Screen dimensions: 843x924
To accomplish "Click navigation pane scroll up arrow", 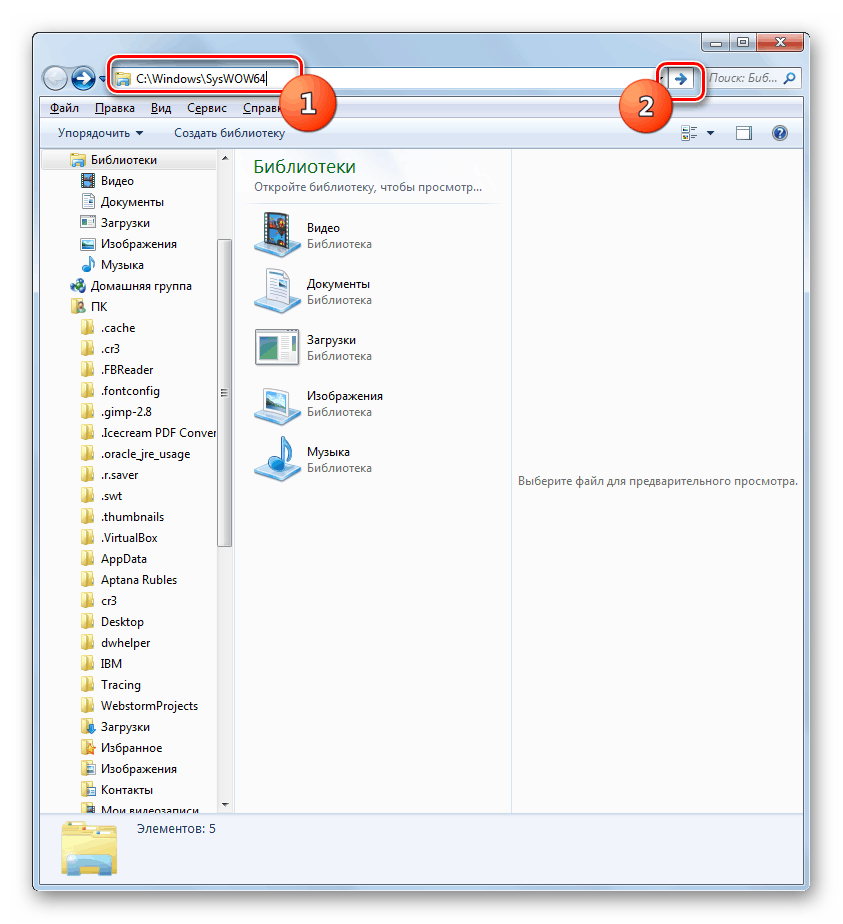I will [224, 158].
